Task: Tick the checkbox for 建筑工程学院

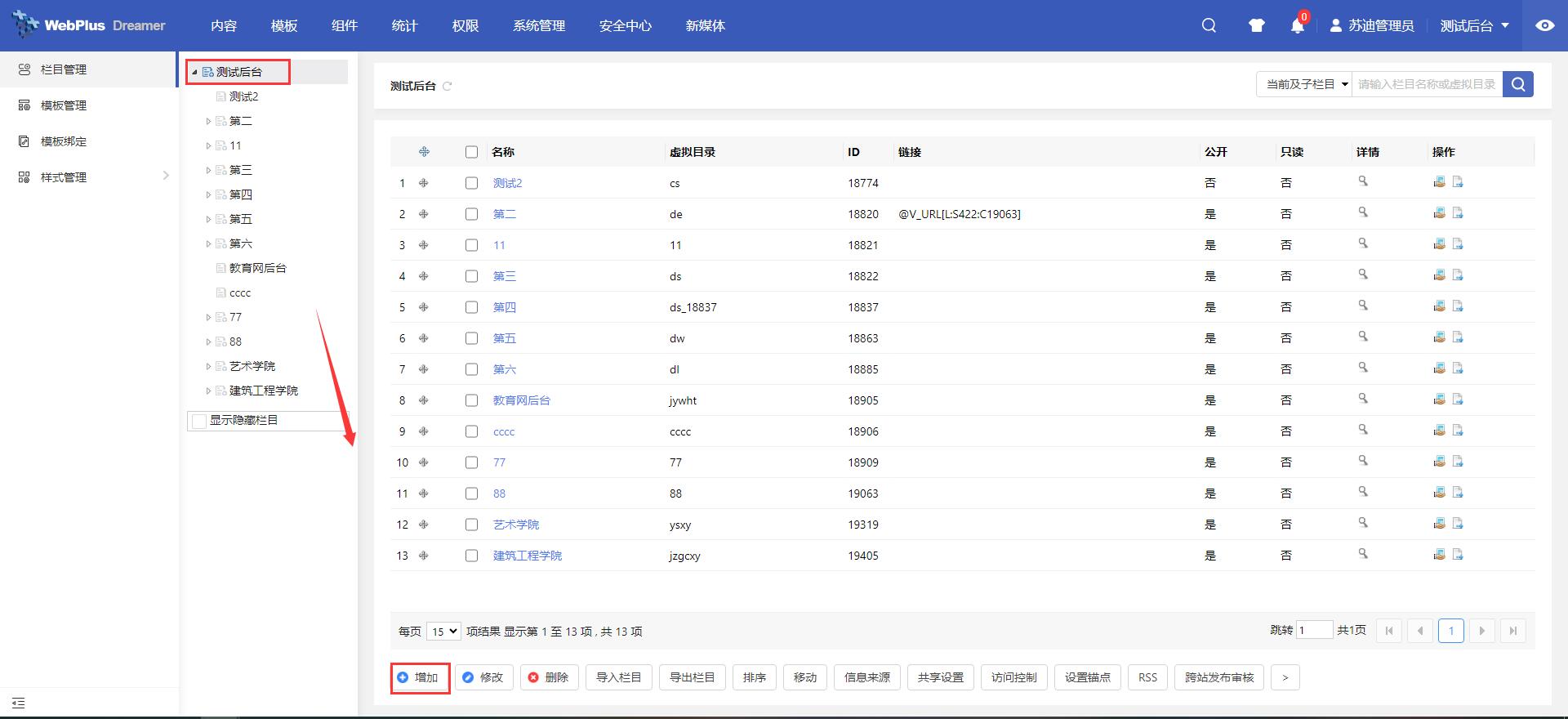Action: pyautogui.click(x=471, y=556)
